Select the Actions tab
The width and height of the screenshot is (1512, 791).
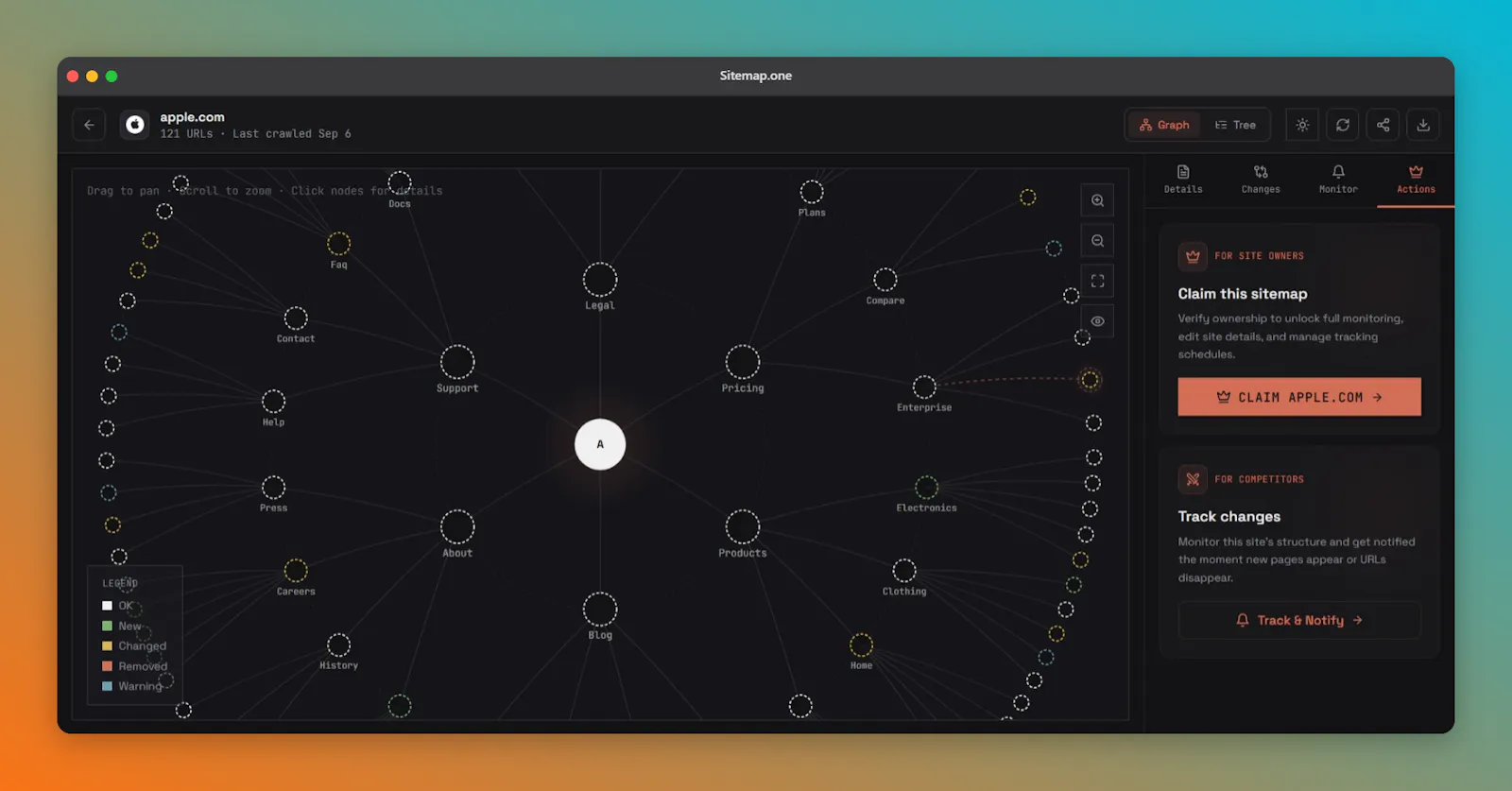coord(1416,179)
